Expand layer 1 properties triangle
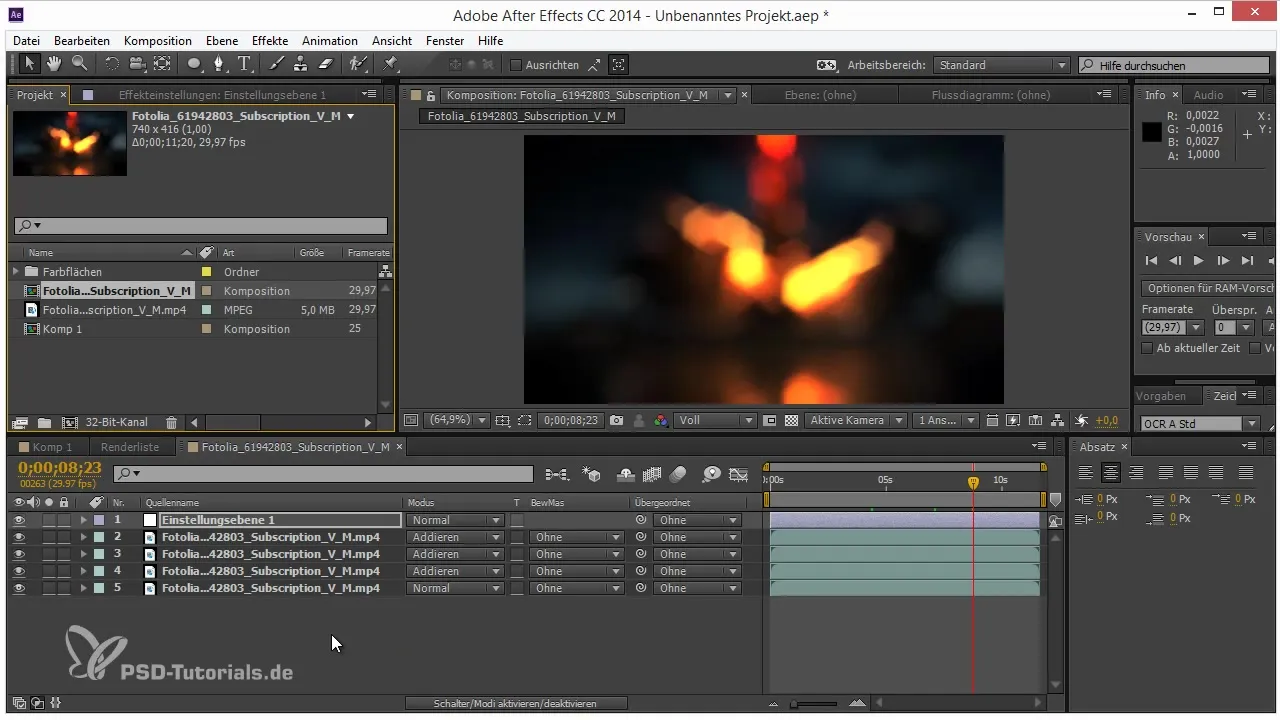 pyautogui.click(x=84, y=520)
